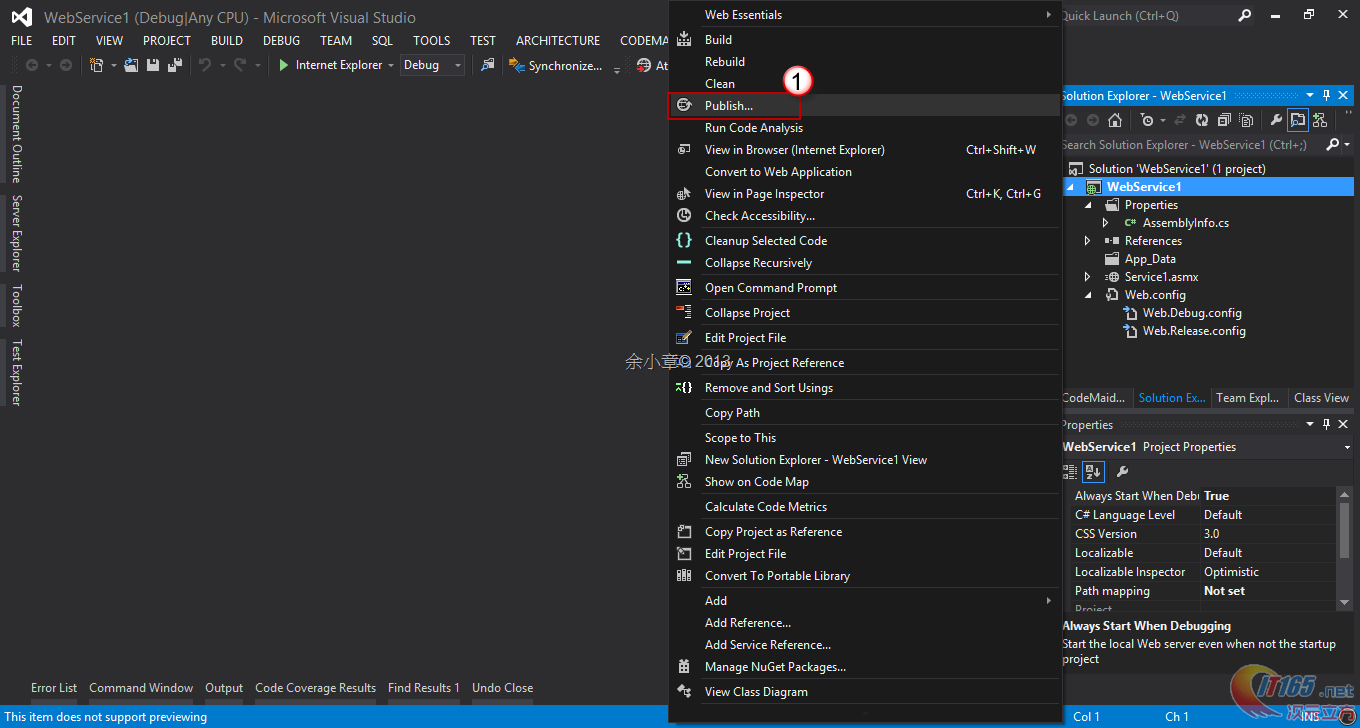Pin the Properties panel with pushpin icon
Image resolution: width=1360 pixels, height=728 pixels.
(1327, 425)
